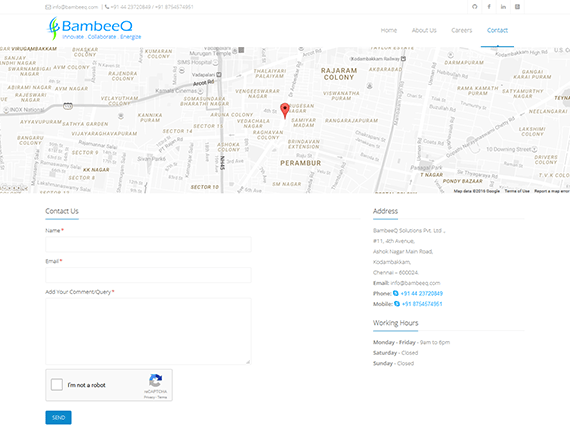
Task: Click the BambeeQ logo
Action: (x=93, y=28)
